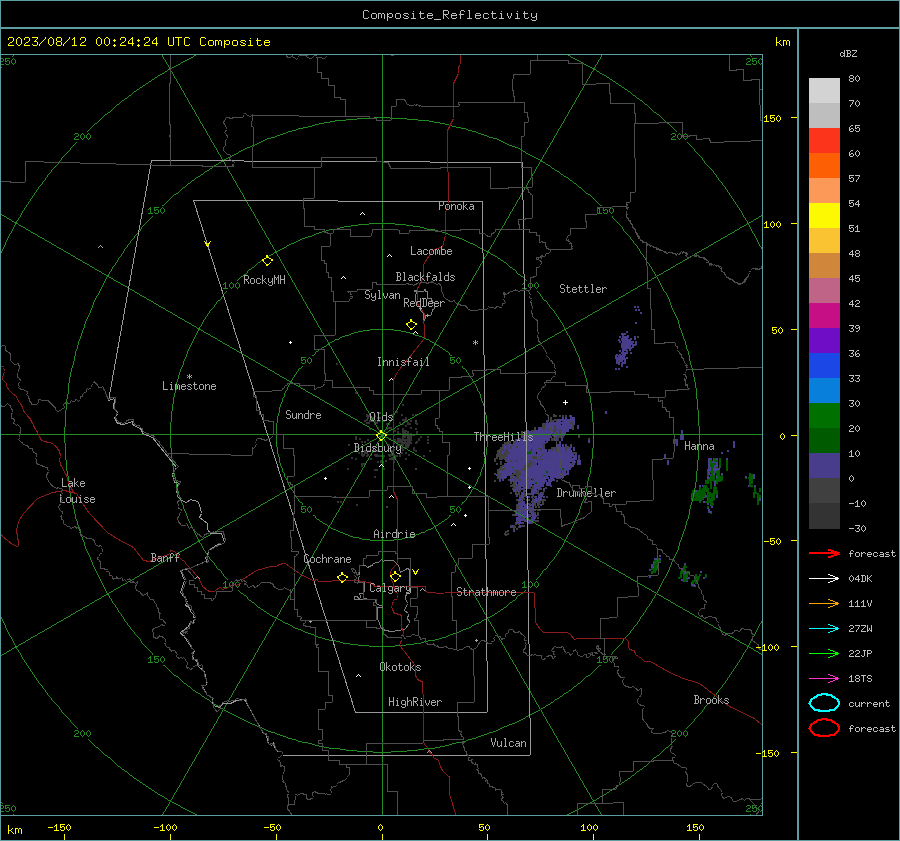This screenshot has width=900, height=841.
Task: Click the Brooks city label
Action: point(711,700)
